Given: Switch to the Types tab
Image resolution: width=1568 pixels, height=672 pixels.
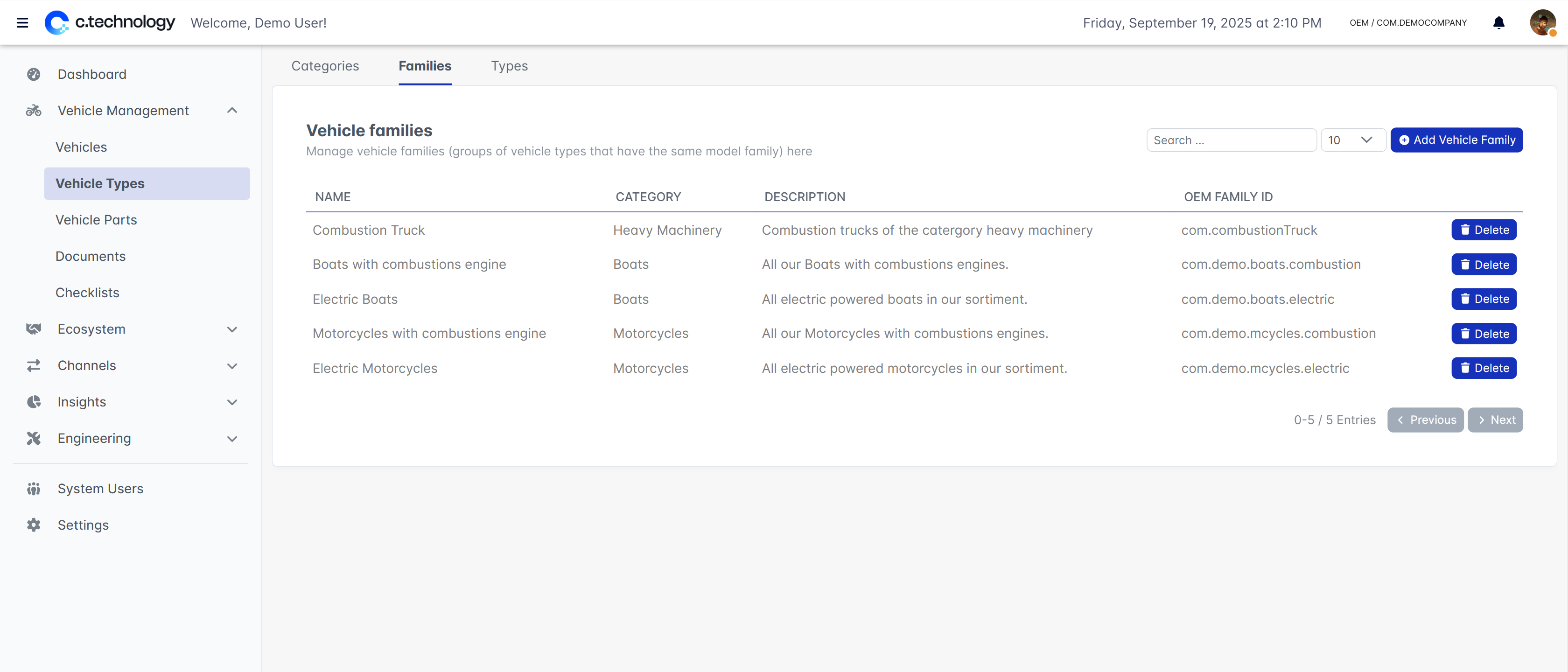Looking at the screenshot, I should [509, 66].
